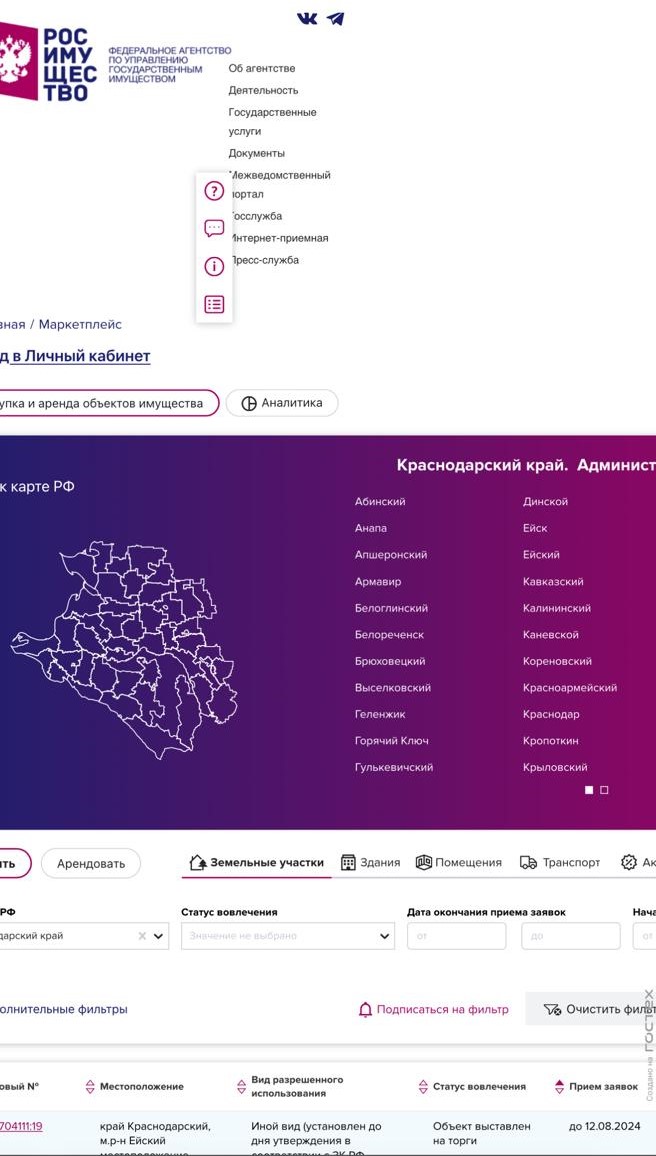This screenshot has height=1156, width=656.
Task: Select Апшеронский district
Action: coord(391,555)
